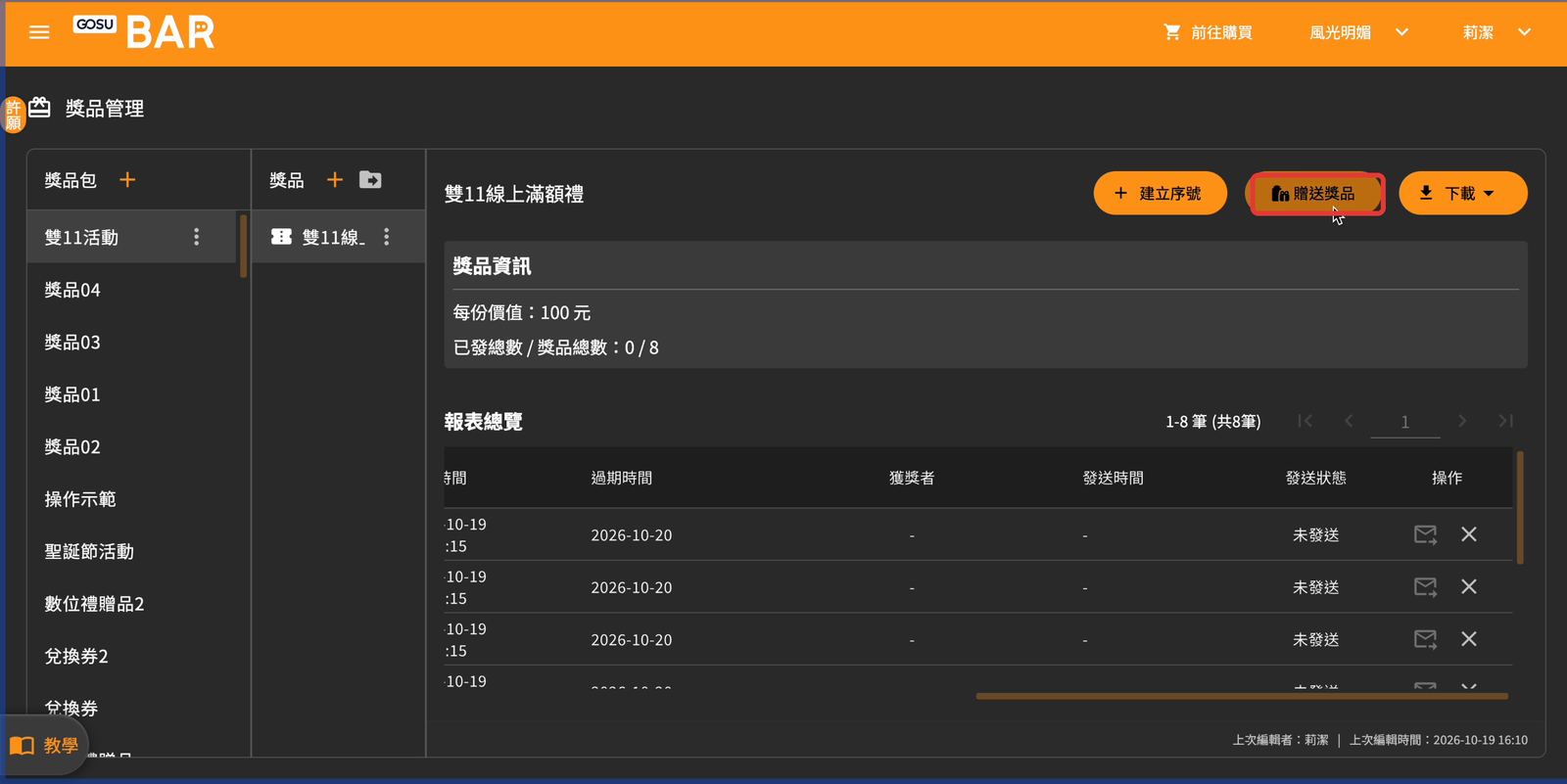Select 聖誕節活動 prize pack

pyautogui.click(x=133, y=551)
